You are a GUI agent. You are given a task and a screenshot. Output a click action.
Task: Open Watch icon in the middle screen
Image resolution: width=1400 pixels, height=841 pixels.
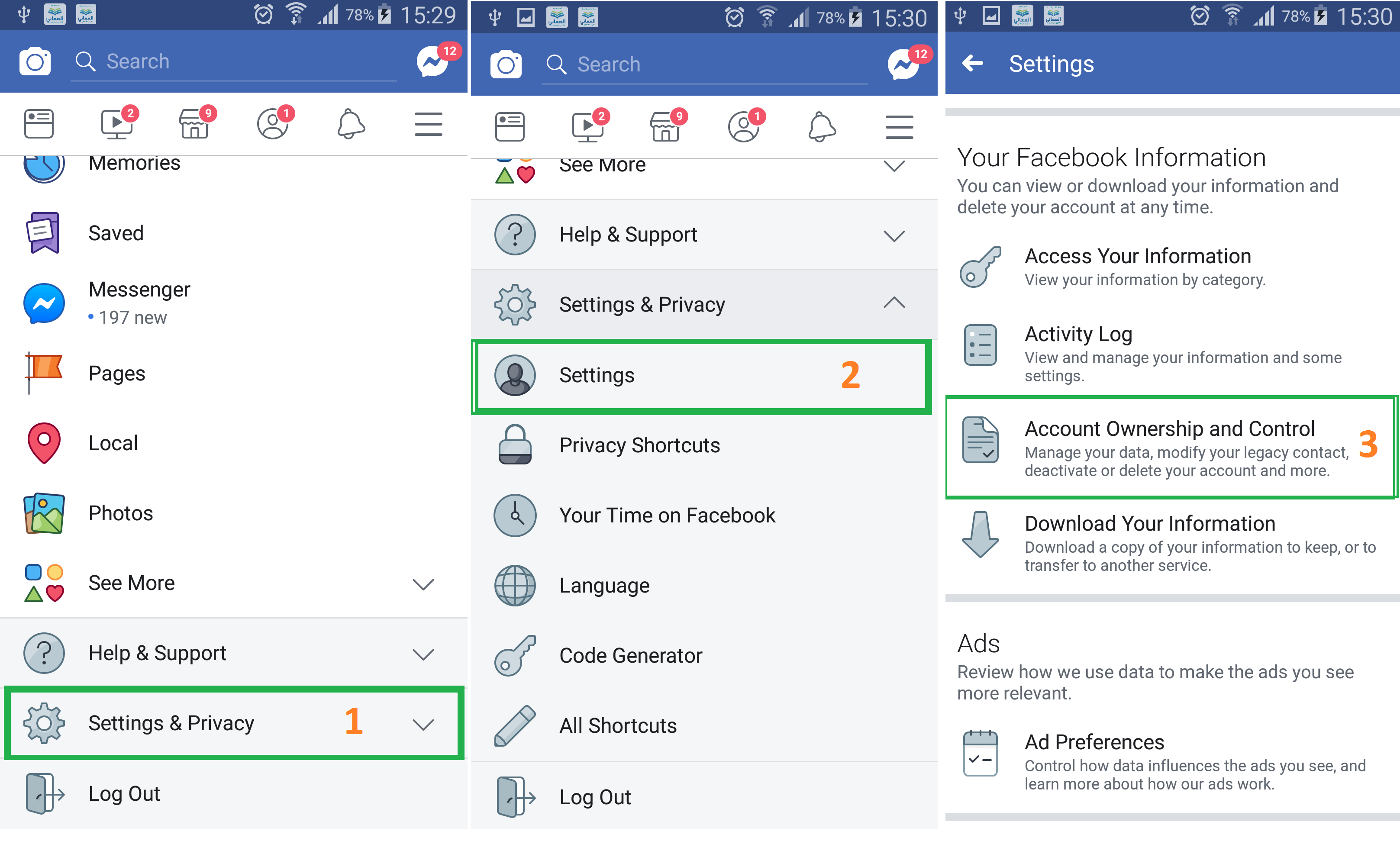tap(588, 127)
